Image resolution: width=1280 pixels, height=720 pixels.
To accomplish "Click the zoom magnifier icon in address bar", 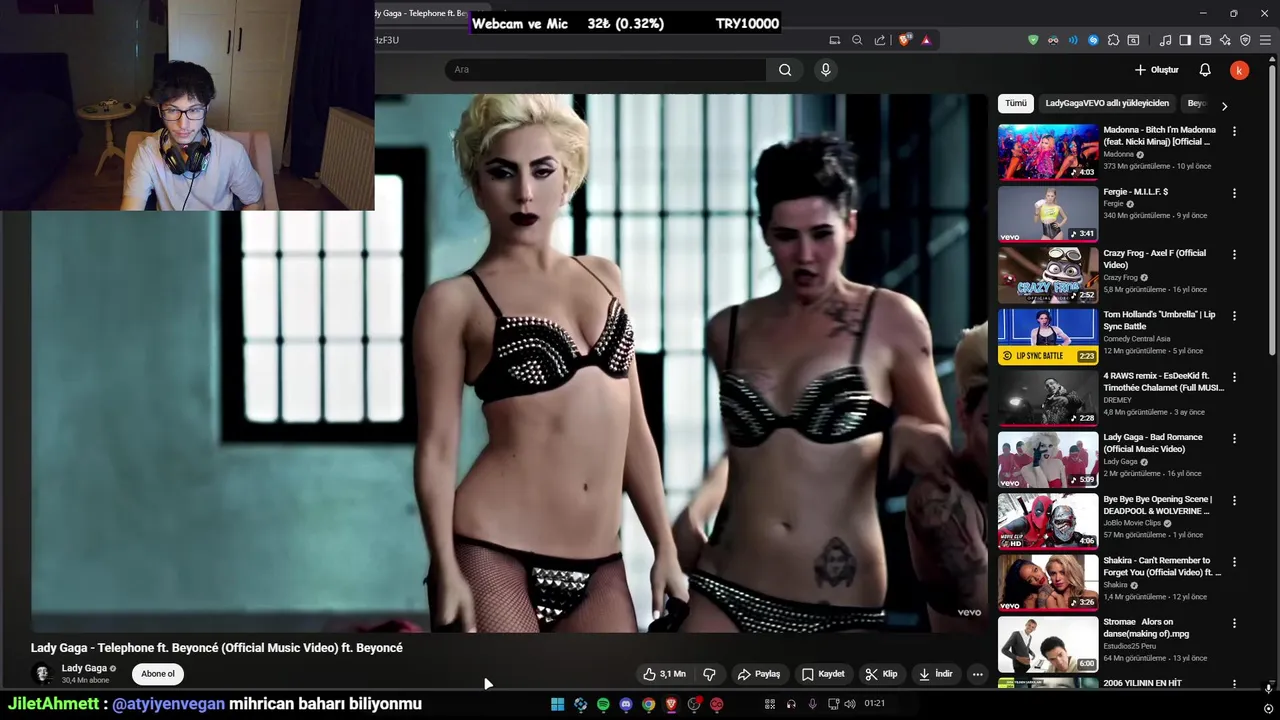I will [857, 40].
